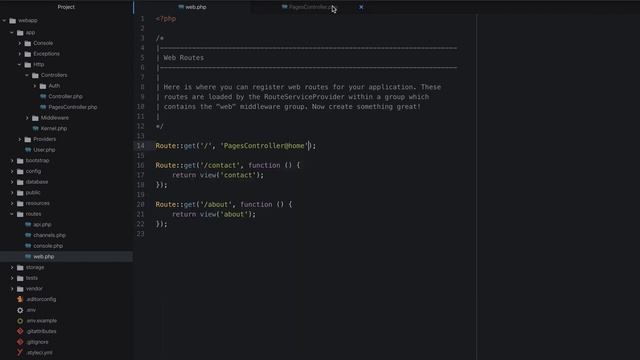
Task: Expand the public folder chevron
Action: (x=12, y=193)
